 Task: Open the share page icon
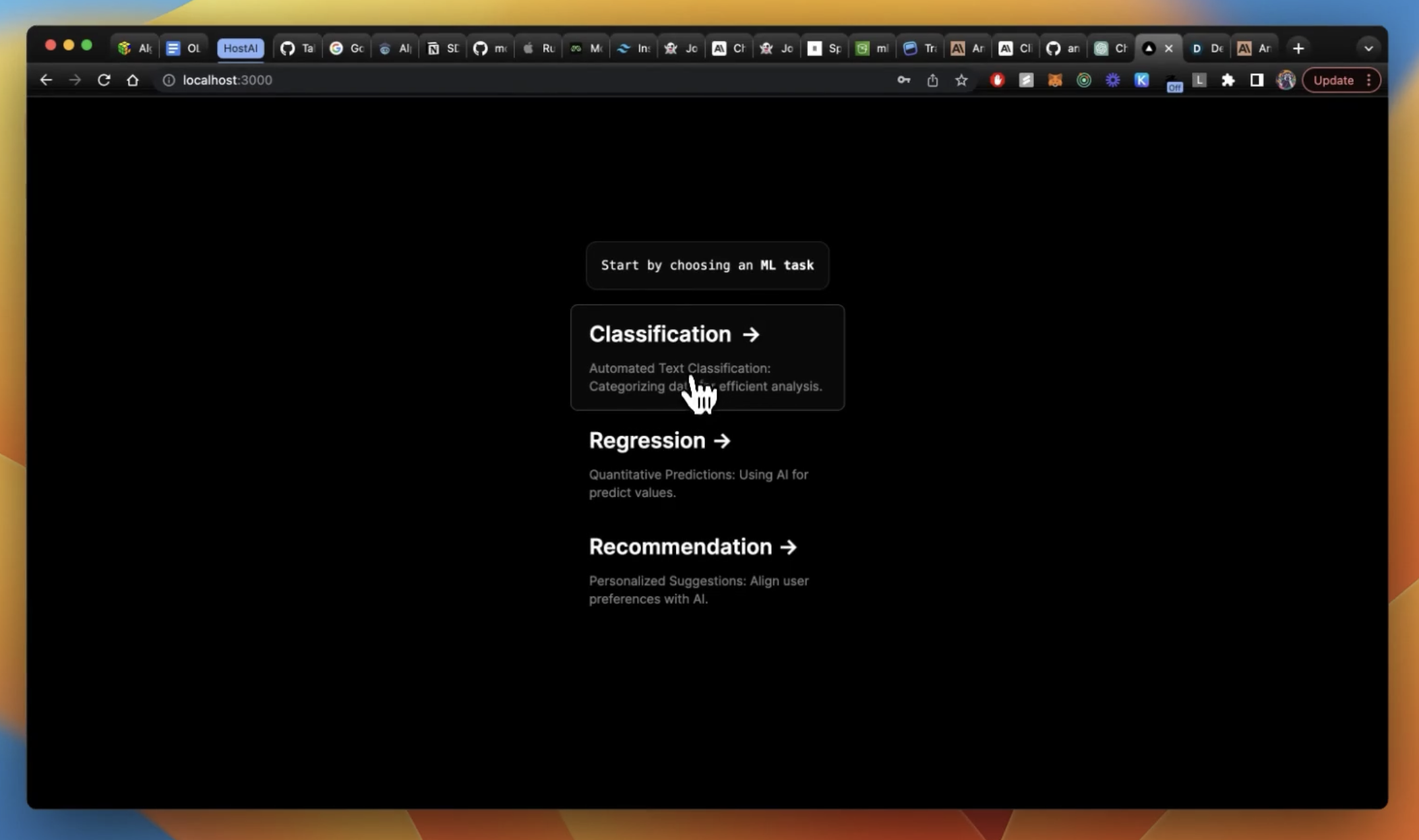[x=932, y=80]
